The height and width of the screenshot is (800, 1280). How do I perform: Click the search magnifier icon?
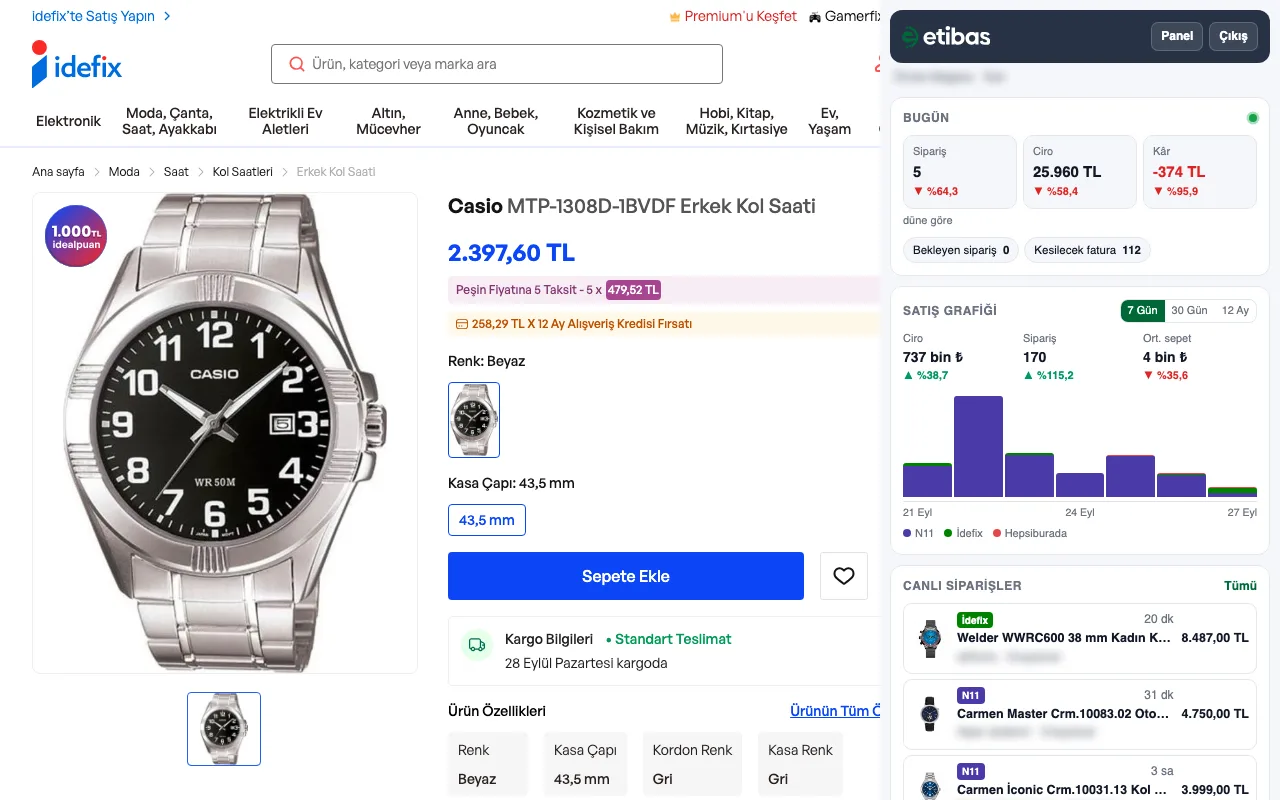[296, 64]
